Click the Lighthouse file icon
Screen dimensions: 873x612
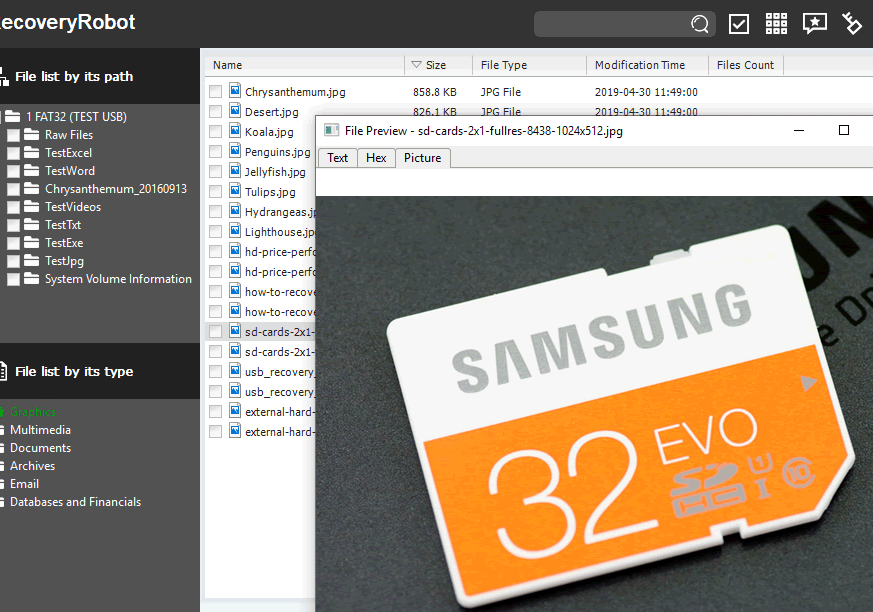tap(236, 231)
